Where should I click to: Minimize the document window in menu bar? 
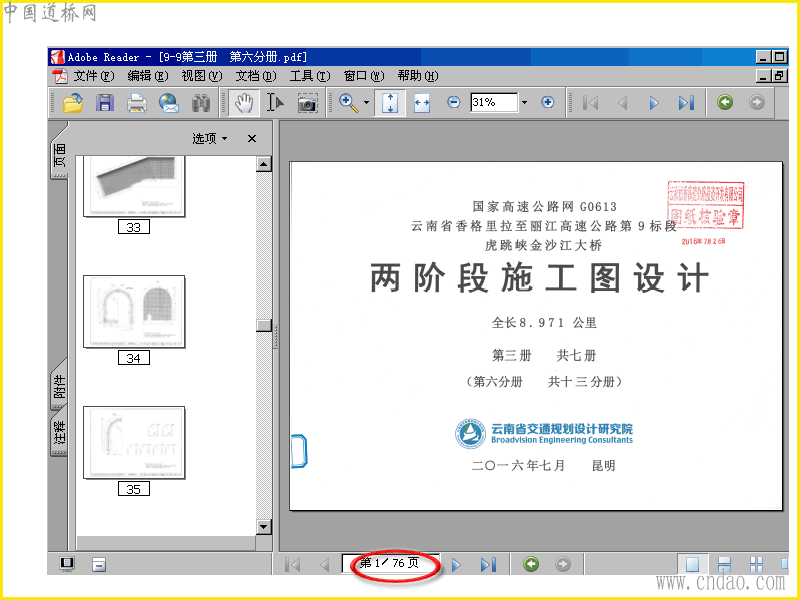pos(764,76)
